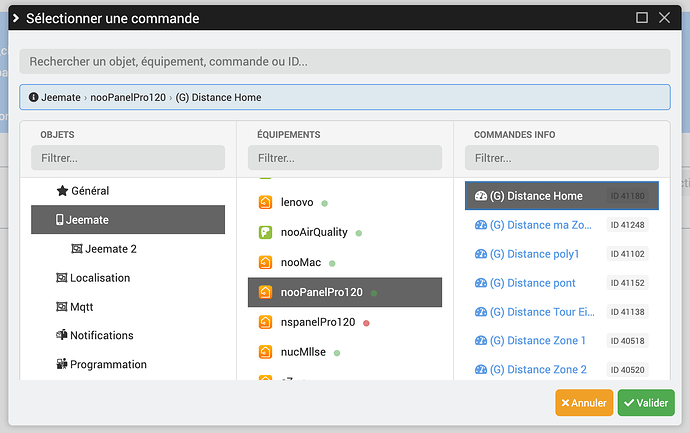
Task: Click the ID 41102 badge
Action: point(628,254)
